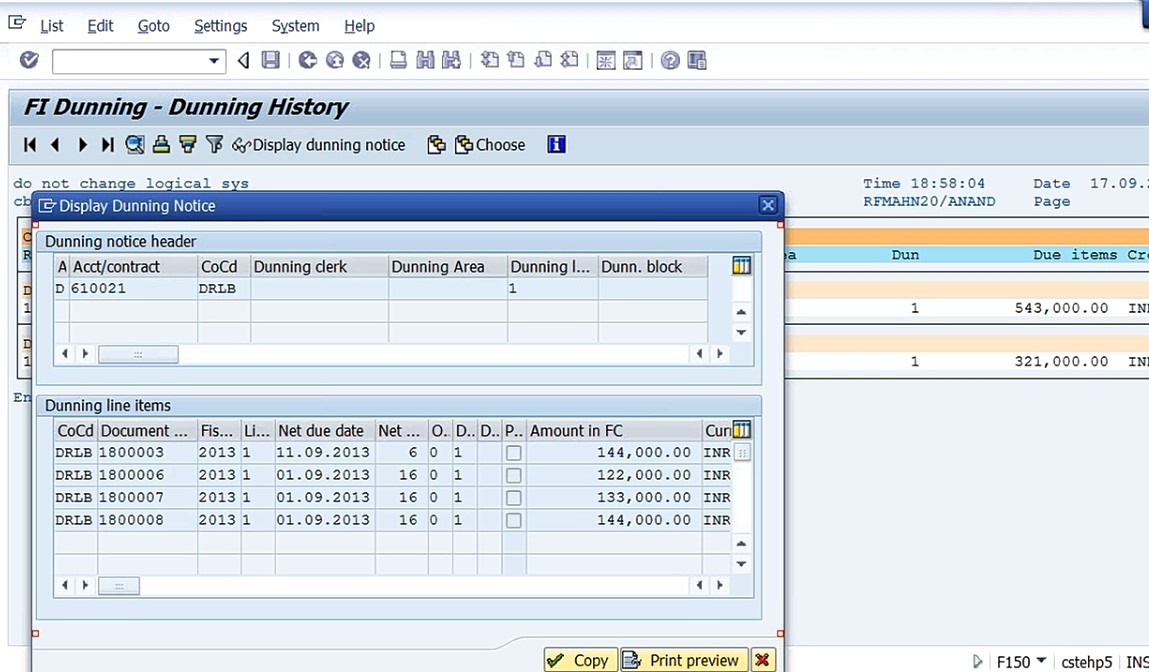
Task: Click the grey funnel filter icon
Action: pos(214,145)
